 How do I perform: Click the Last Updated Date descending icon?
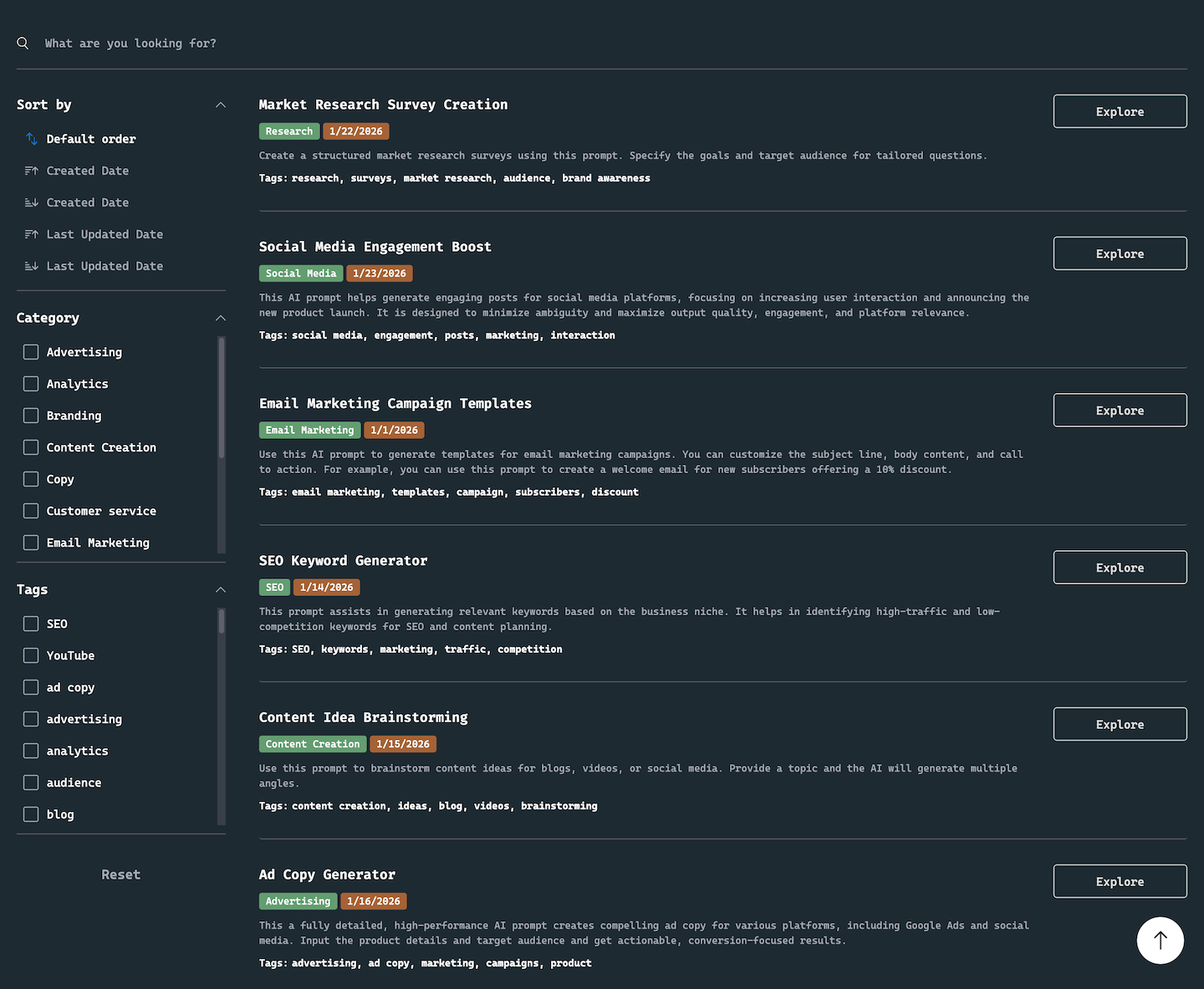tap(31, 266)
